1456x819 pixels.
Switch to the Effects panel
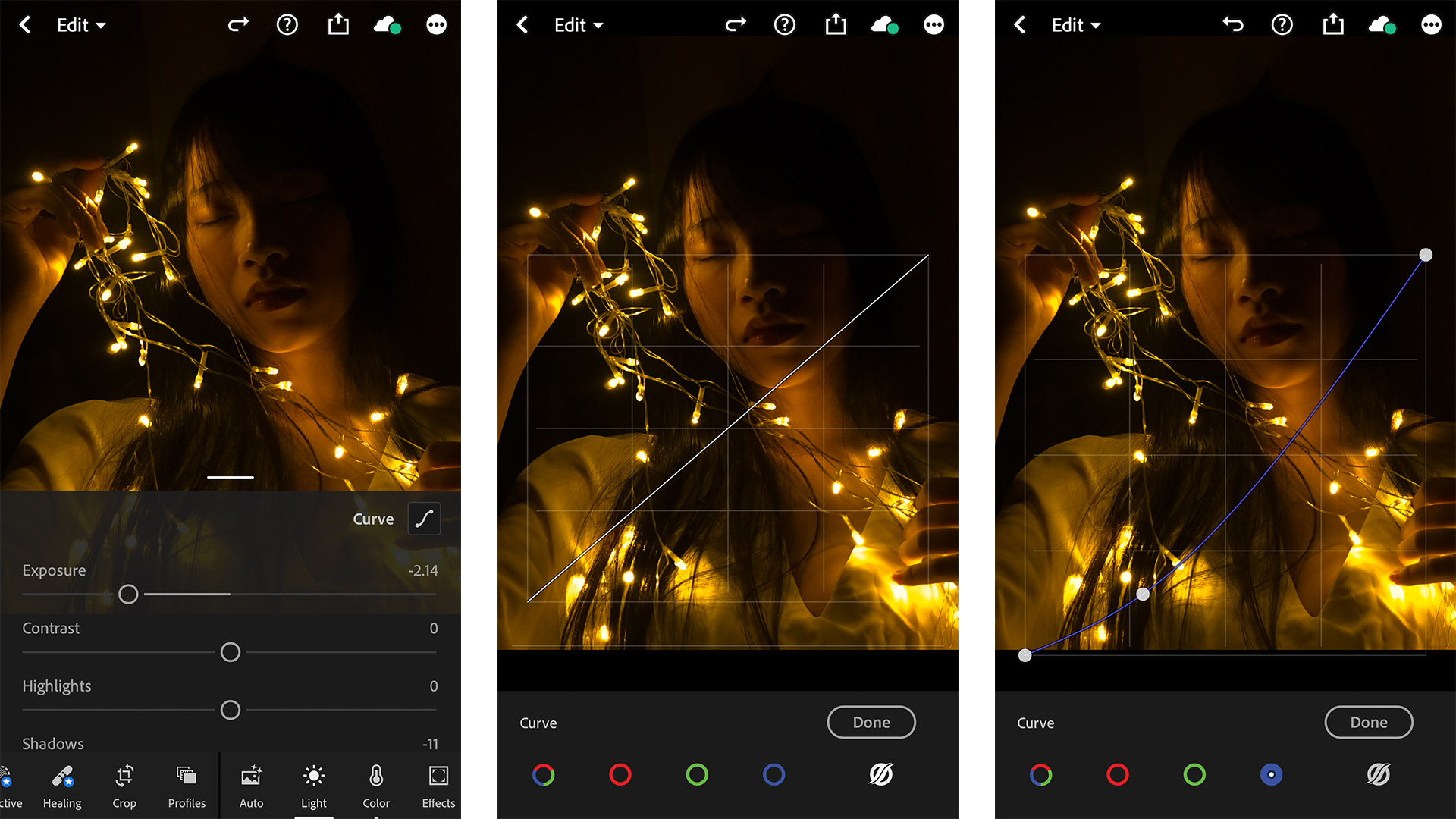[x=438, y=786]
